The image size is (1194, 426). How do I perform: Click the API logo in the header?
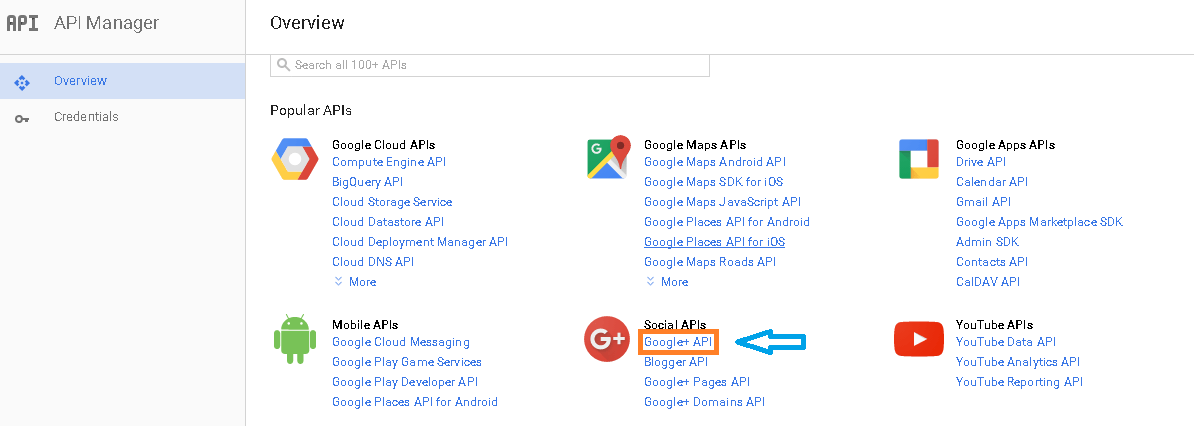coord(22,23)
